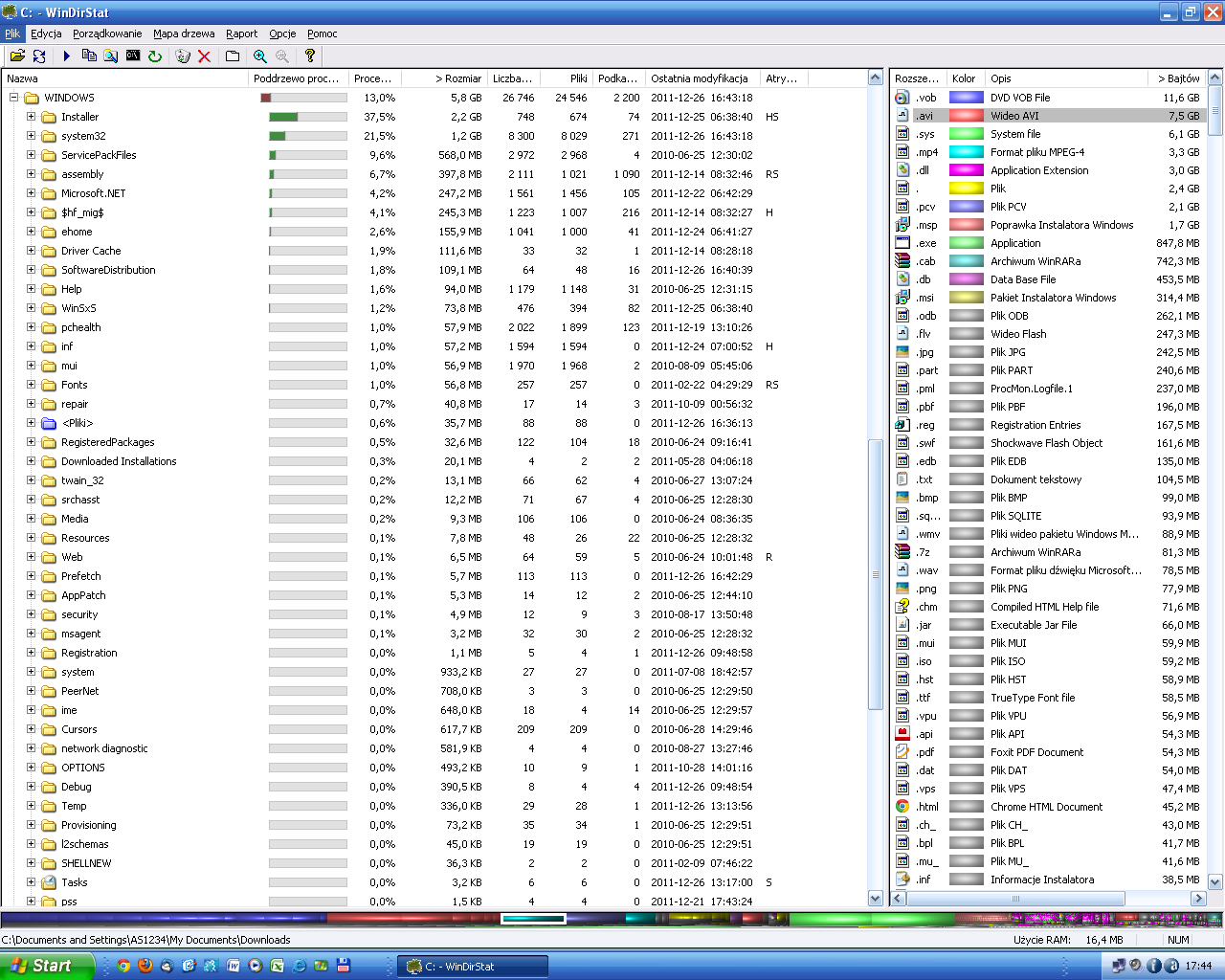This screenshot has width=1225, height=980.
Task: Click the Refresh All blue arrows icon
Action: click(39, 56)
